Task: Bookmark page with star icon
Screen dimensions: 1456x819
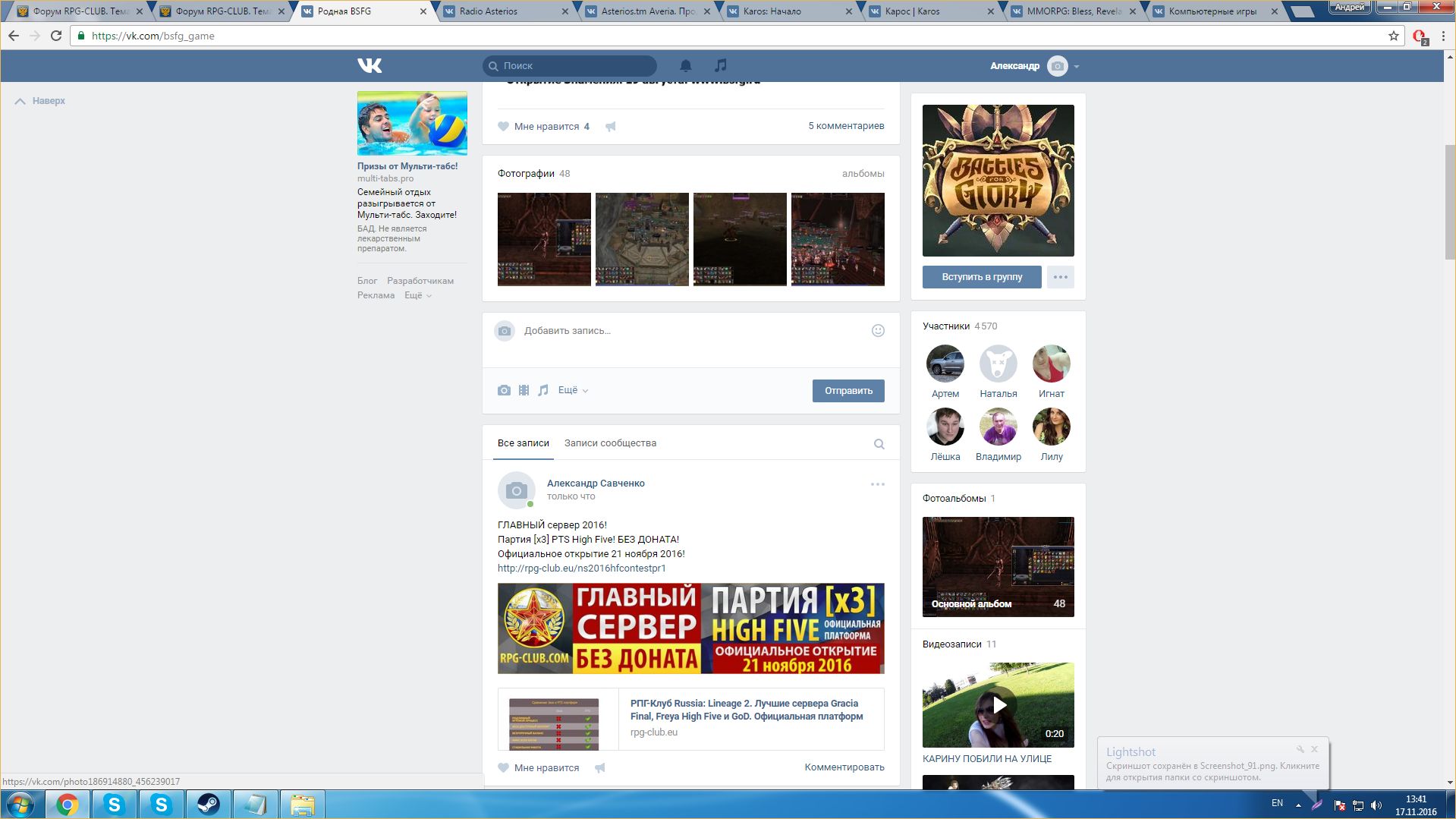Action: pos(1393,36)
